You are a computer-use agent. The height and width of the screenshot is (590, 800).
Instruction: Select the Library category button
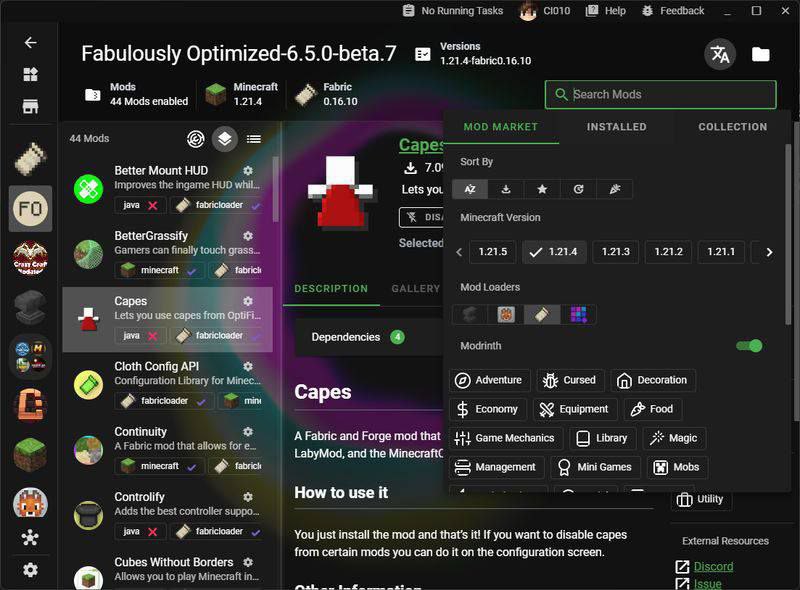point(602,438)
